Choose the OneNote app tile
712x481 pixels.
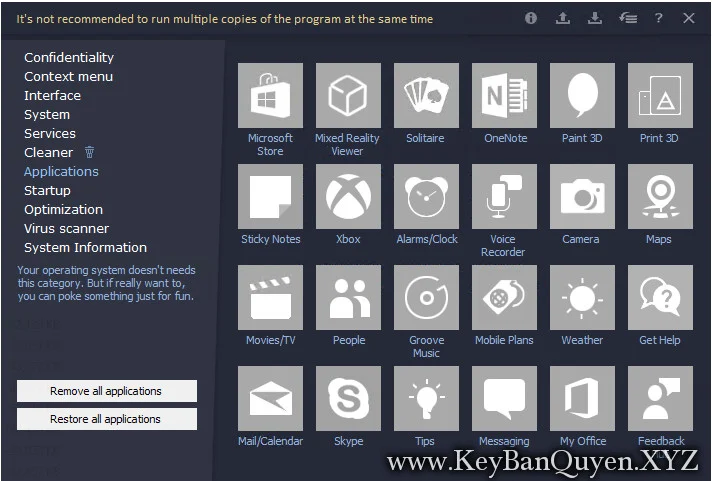(x=504, y=95)
